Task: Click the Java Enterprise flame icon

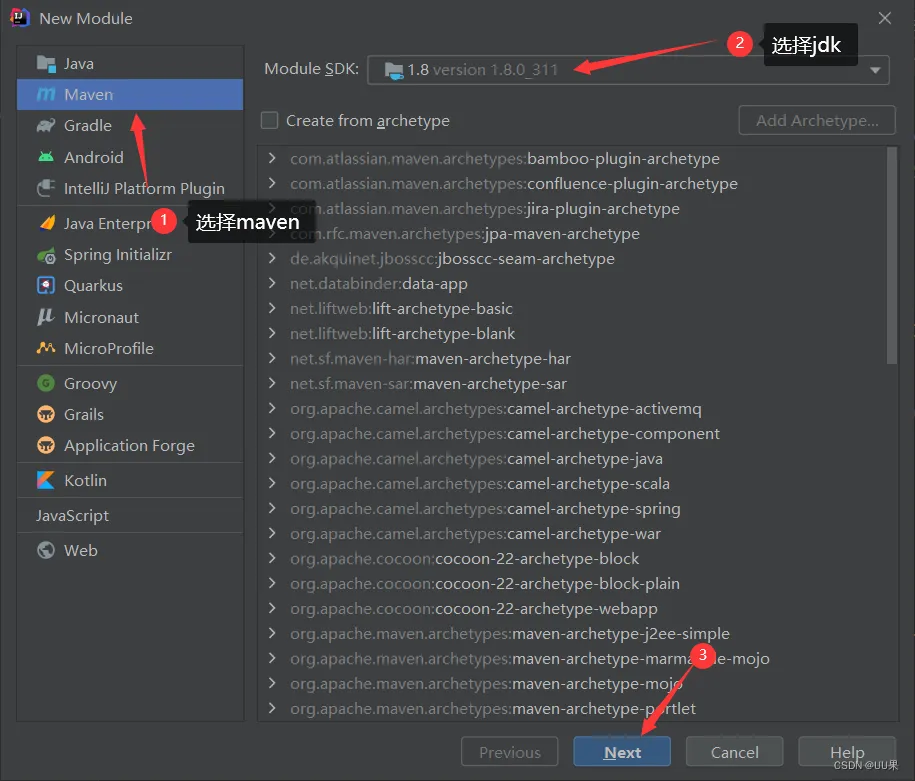Action: pyautogui.click(x=47, y=223)
